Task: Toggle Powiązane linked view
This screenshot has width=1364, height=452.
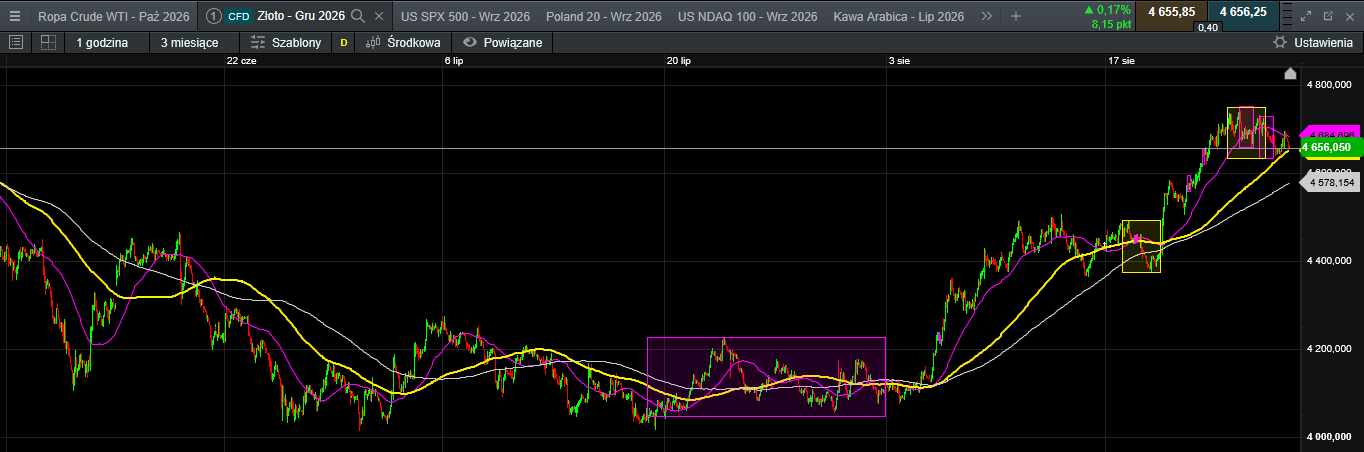Action: [502, 42]
